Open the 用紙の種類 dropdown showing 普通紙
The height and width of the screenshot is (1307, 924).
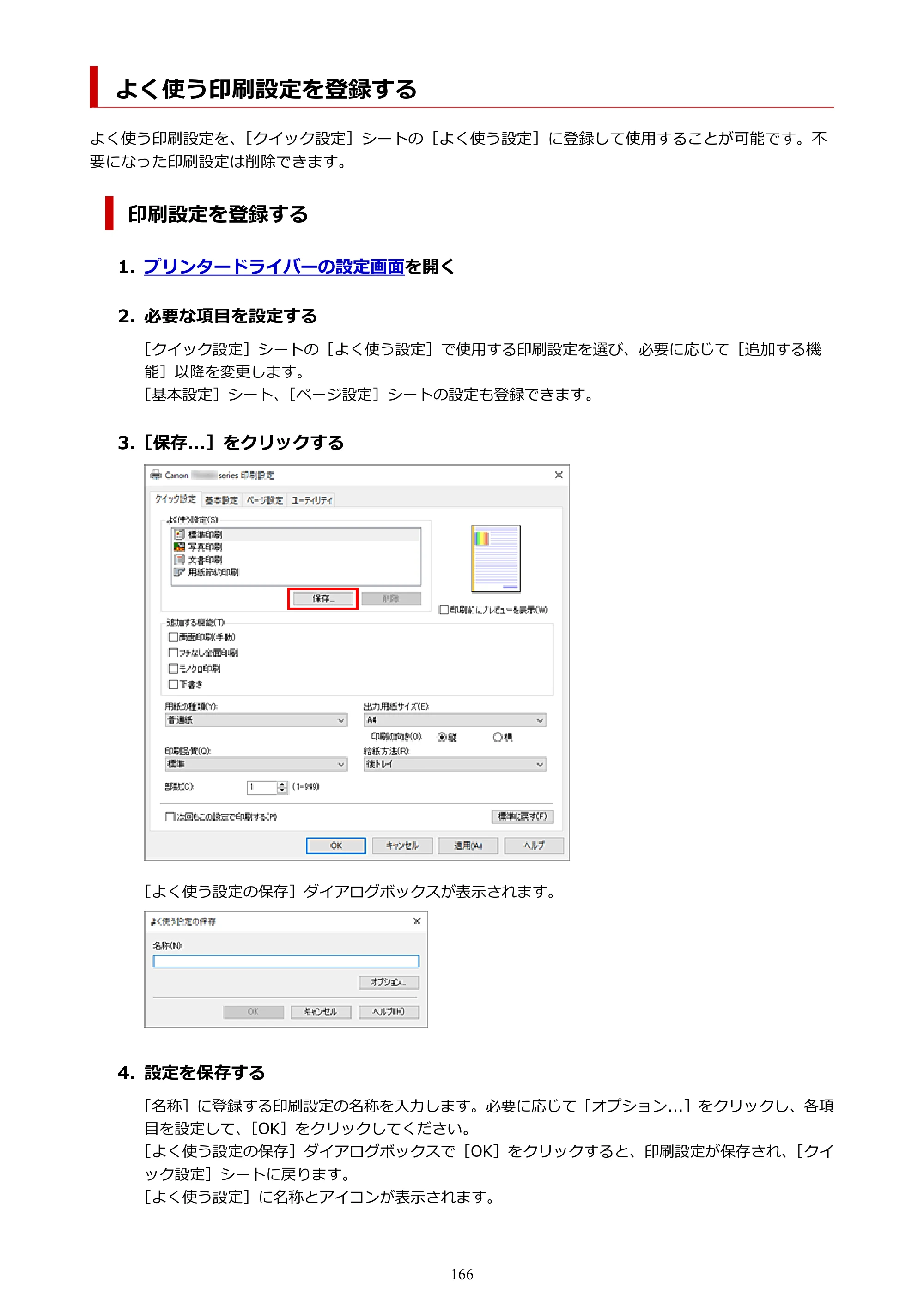point(255,720)
